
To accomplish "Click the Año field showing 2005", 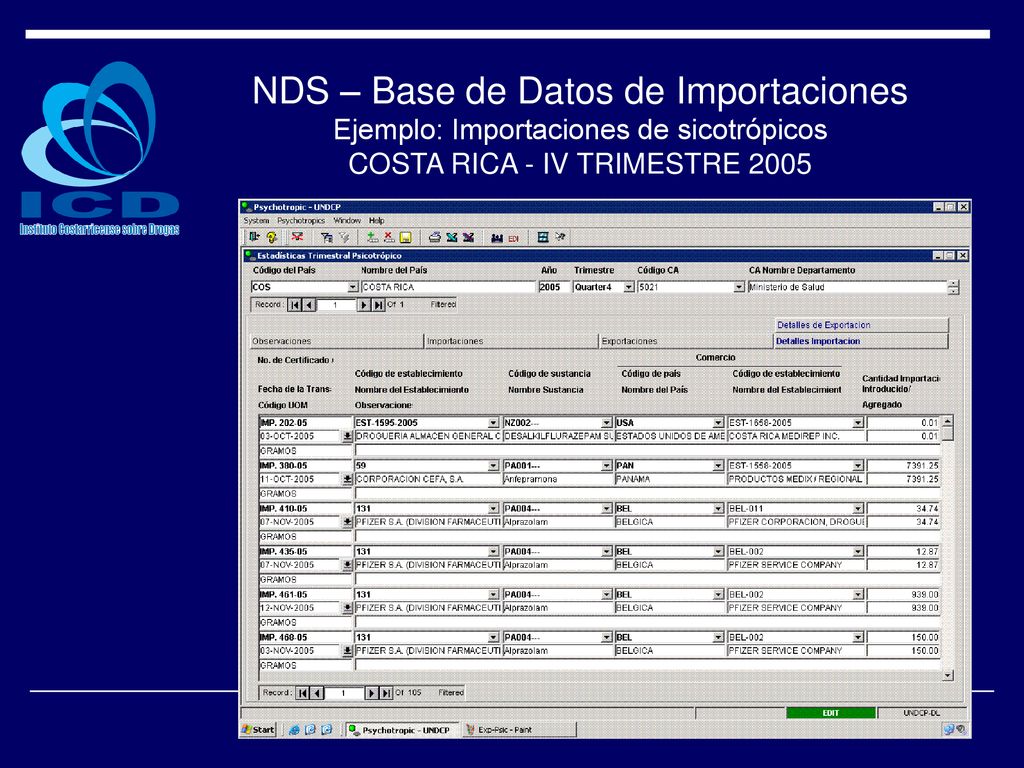I will (x=554, y=287).
